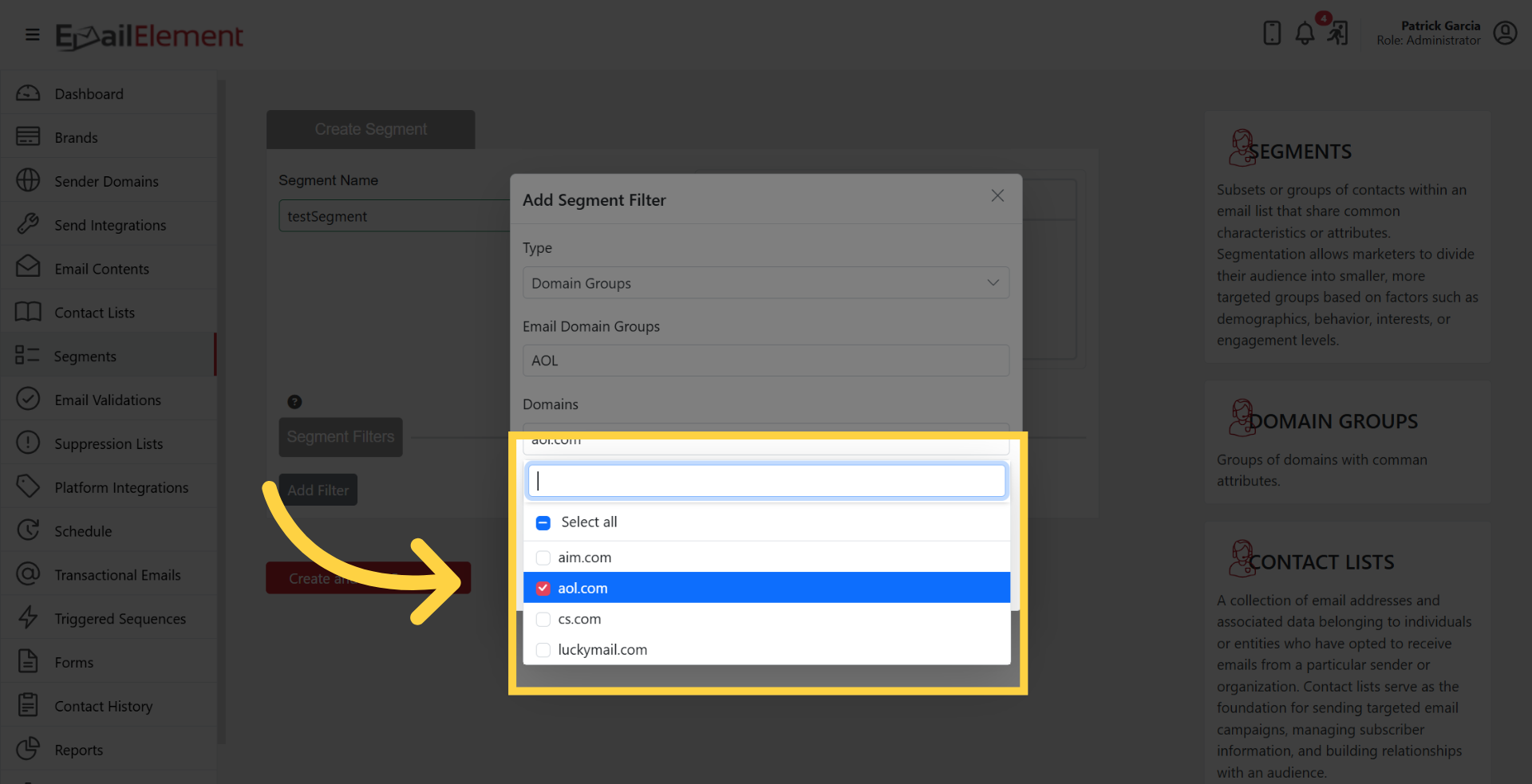
Task: Click the SEGMENTS help card heading
Action: pyautogui.click(x=1300, y=152)
